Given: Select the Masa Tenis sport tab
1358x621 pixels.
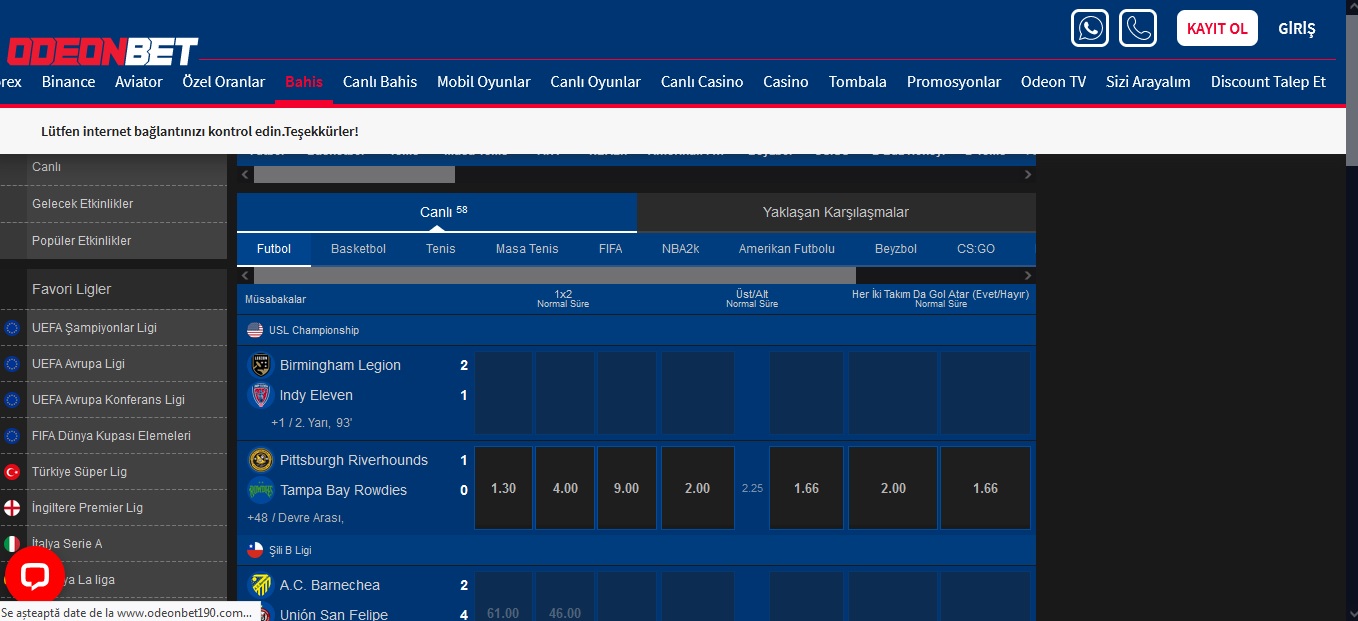Looking at the screenshot, I should point(527,249).
